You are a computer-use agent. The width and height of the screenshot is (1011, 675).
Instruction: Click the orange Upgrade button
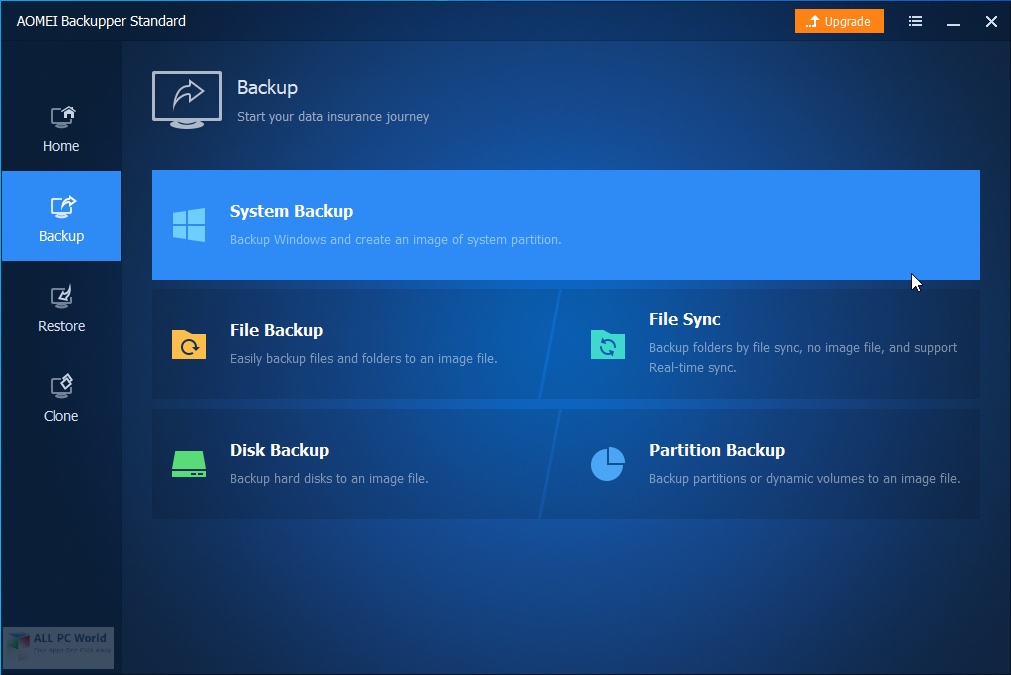[839, 21]
